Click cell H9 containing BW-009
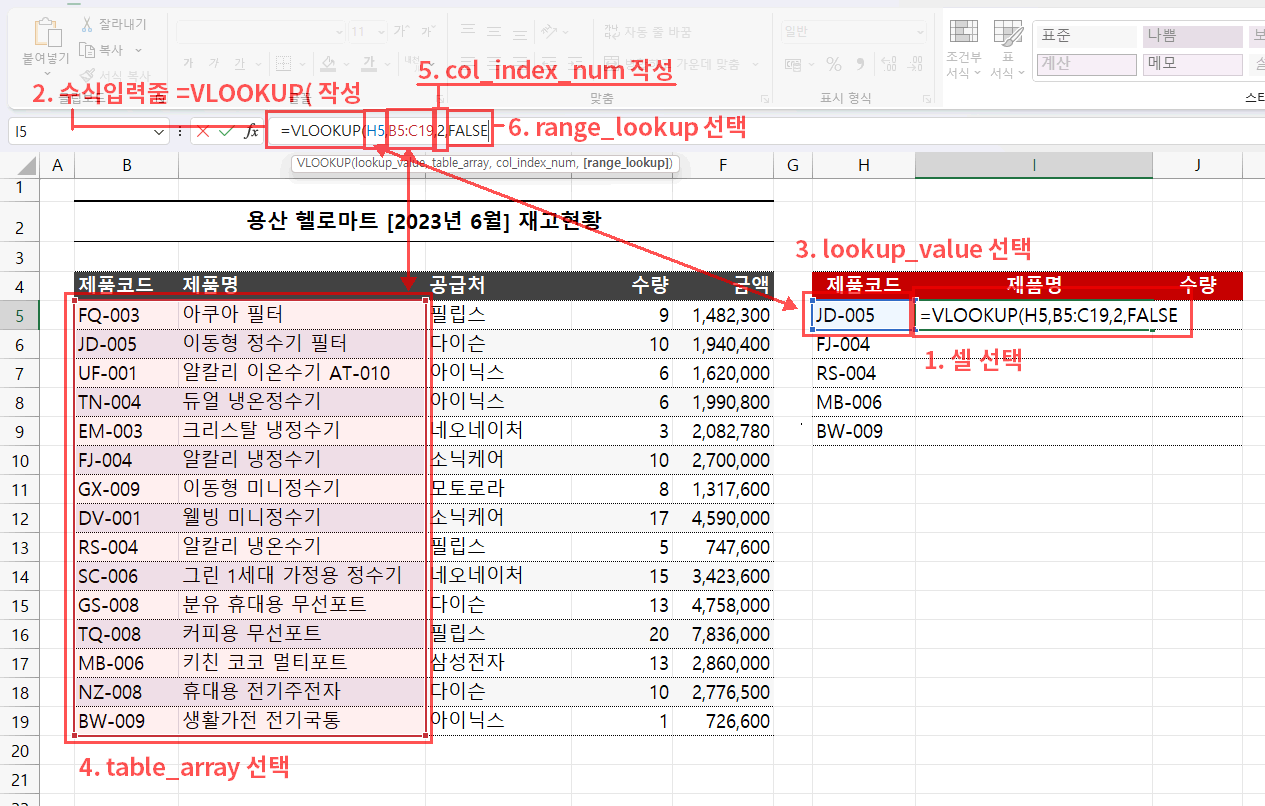The height and width of the screenshot is (806, 1265). click(863, 431)
